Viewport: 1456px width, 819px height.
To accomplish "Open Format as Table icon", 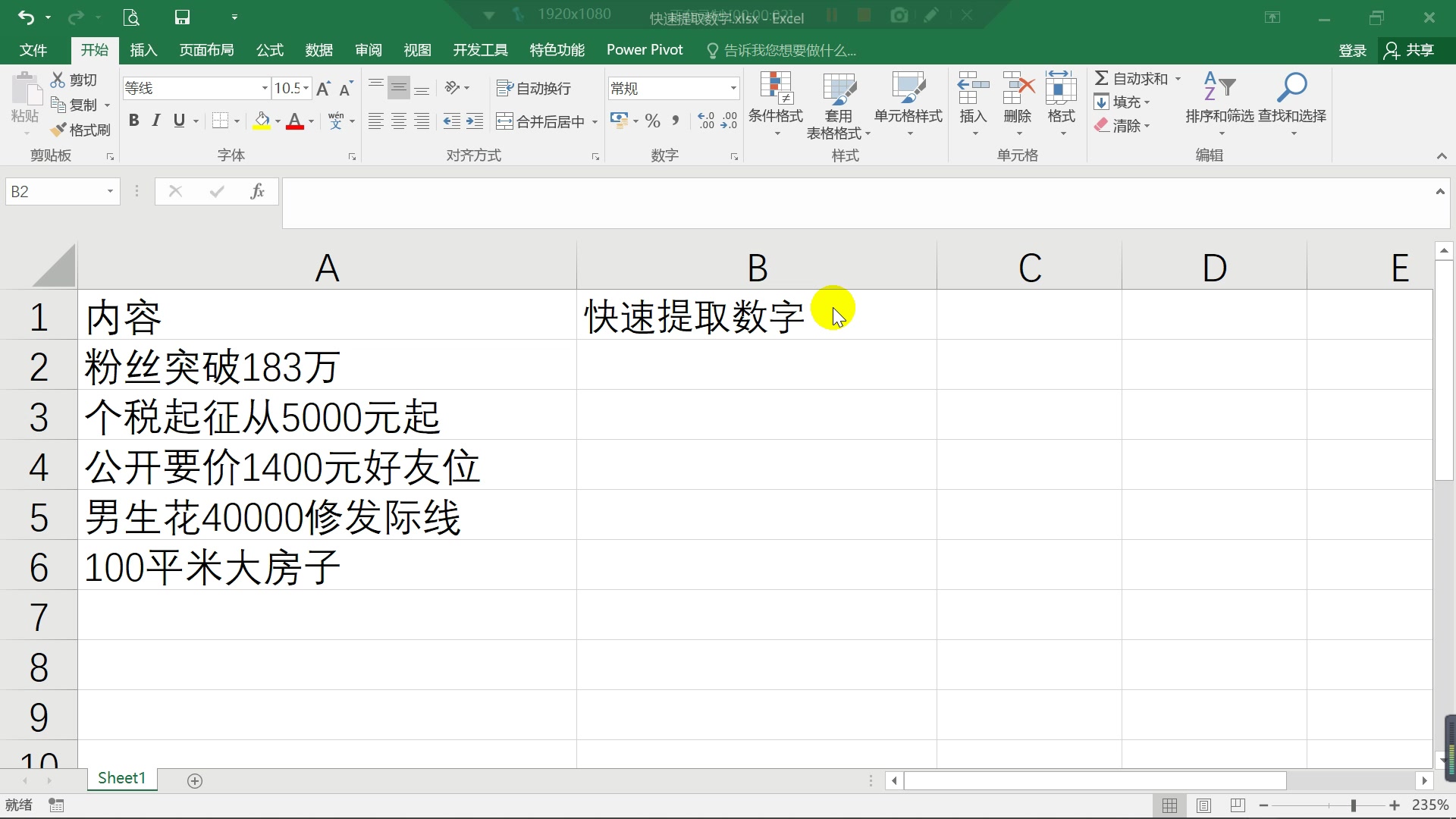I will coord(839,88).
